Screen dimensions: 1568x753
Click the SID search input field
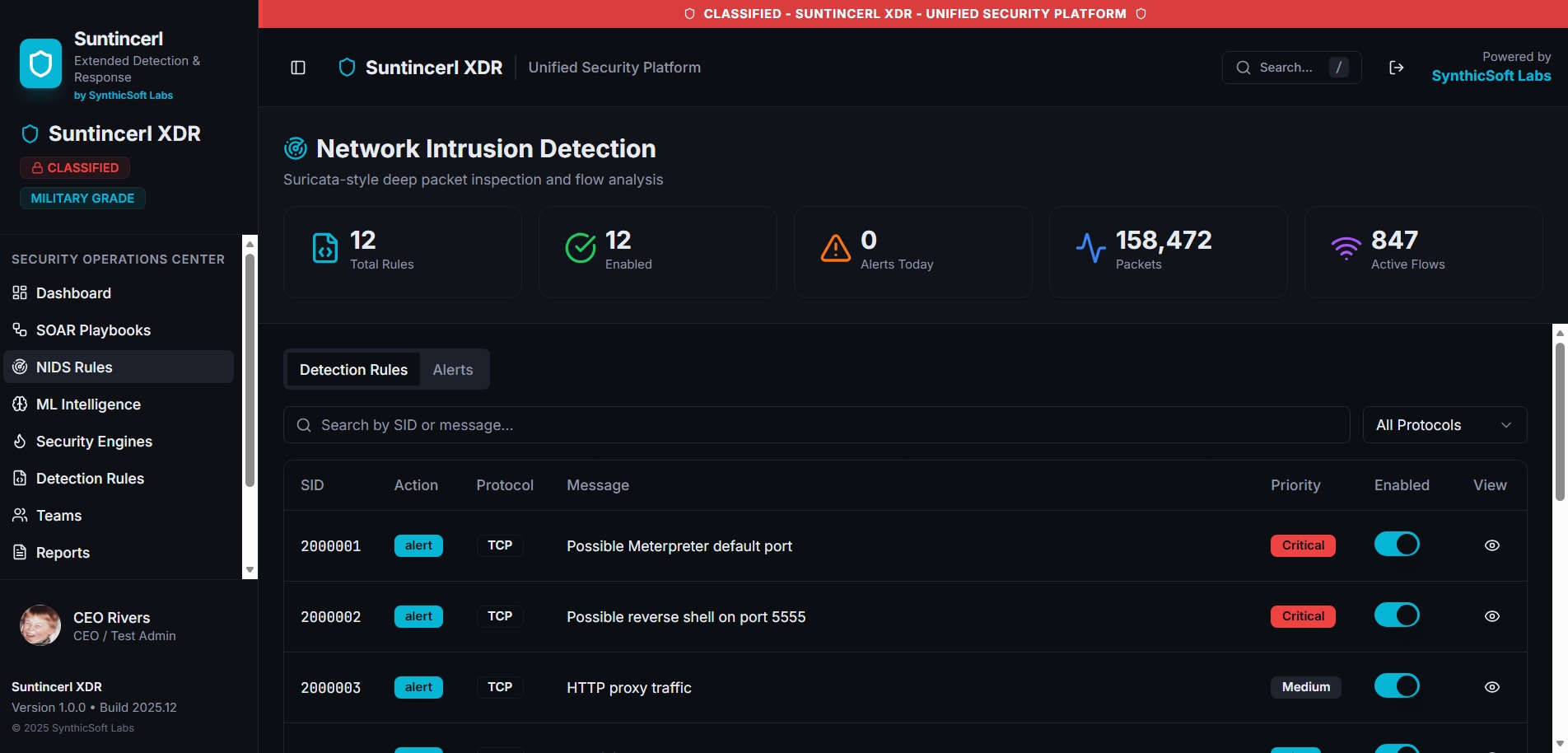(x=815, y=424)
